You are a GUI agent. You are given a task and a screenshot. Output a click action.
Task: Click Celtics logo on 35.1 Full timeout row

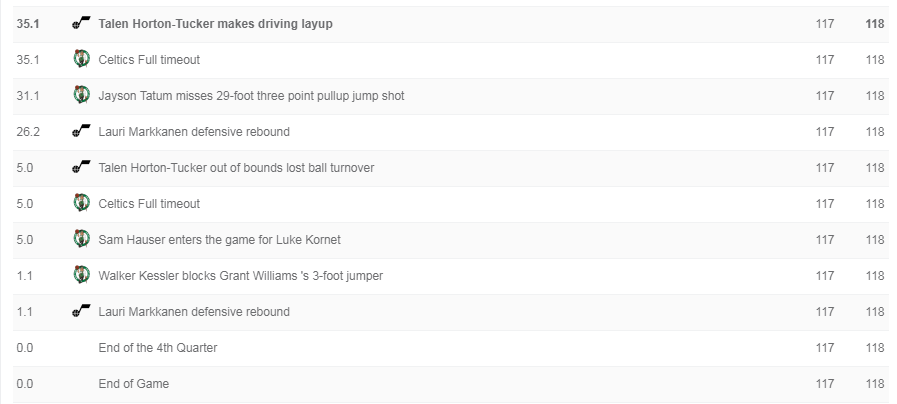click(82, 59)
